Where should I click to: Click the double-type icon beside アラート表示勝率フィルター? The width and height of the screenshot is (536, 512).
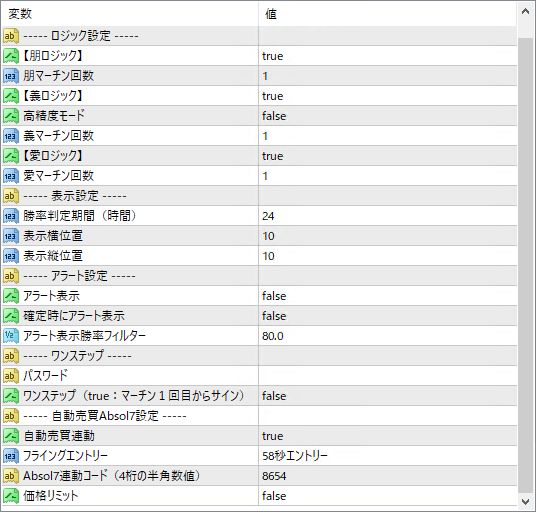pyautogui.click(x=11, y=336)
